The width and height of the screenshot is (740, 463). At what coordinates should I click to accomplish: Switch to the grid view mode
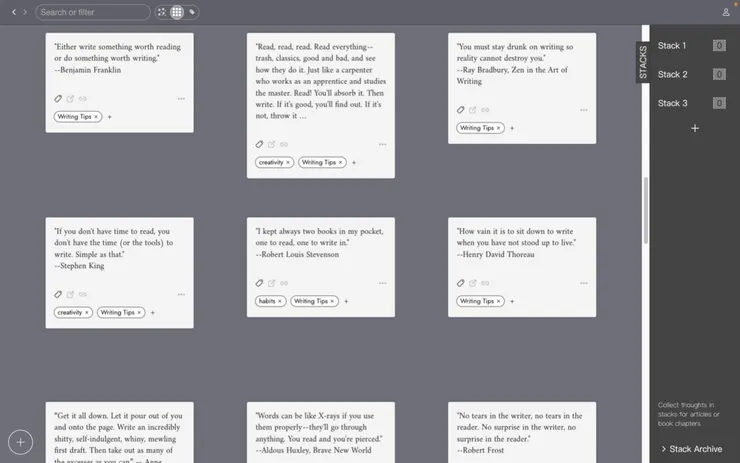tap(177, 12)
